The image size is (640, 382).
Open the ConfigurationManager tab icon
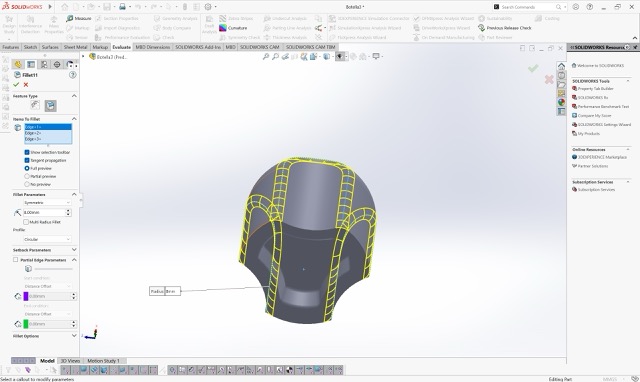click(x=44, y=64)
